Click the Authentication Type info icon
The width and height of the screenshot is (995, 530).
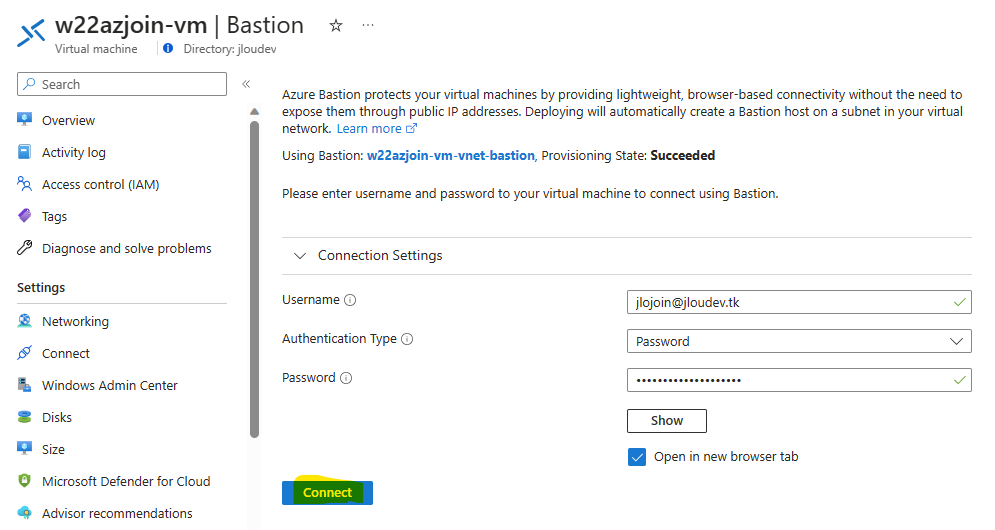click(x=407, y=339)
